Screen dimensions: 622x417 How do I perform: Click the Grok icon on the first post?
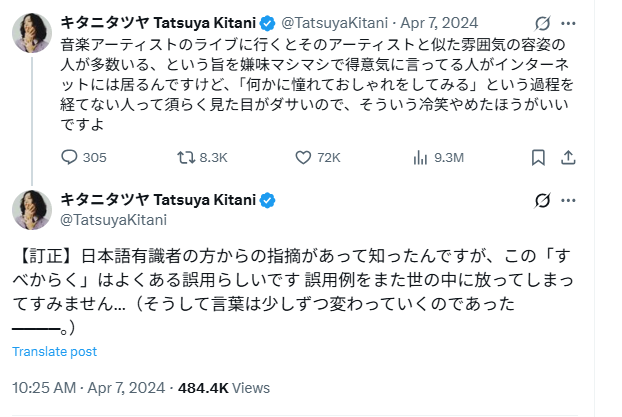click(x=544, y=21)
